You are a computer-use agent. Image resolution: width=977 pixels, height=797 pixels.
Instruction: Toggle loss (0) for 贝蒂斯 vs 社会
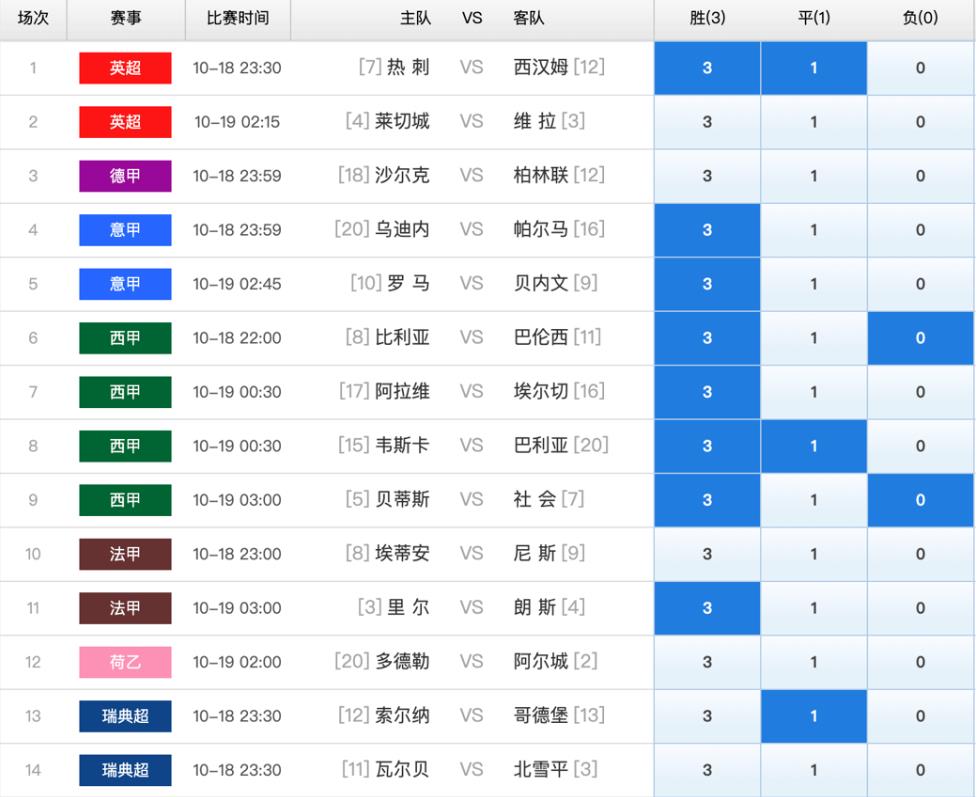pos(920,500)
